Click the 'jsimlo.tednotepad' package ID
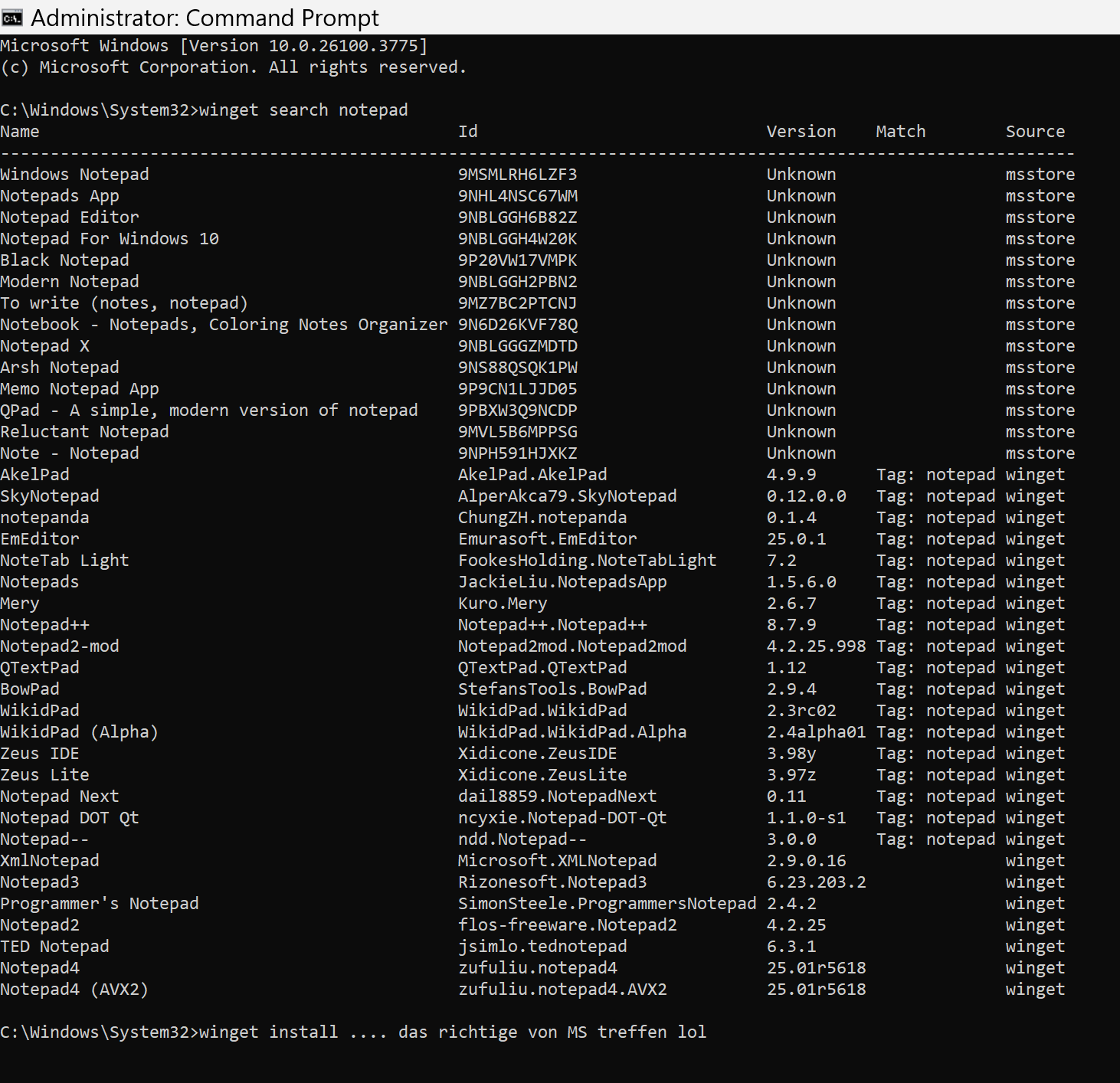The image size is (1120, 1083). (x=542, y=947)
